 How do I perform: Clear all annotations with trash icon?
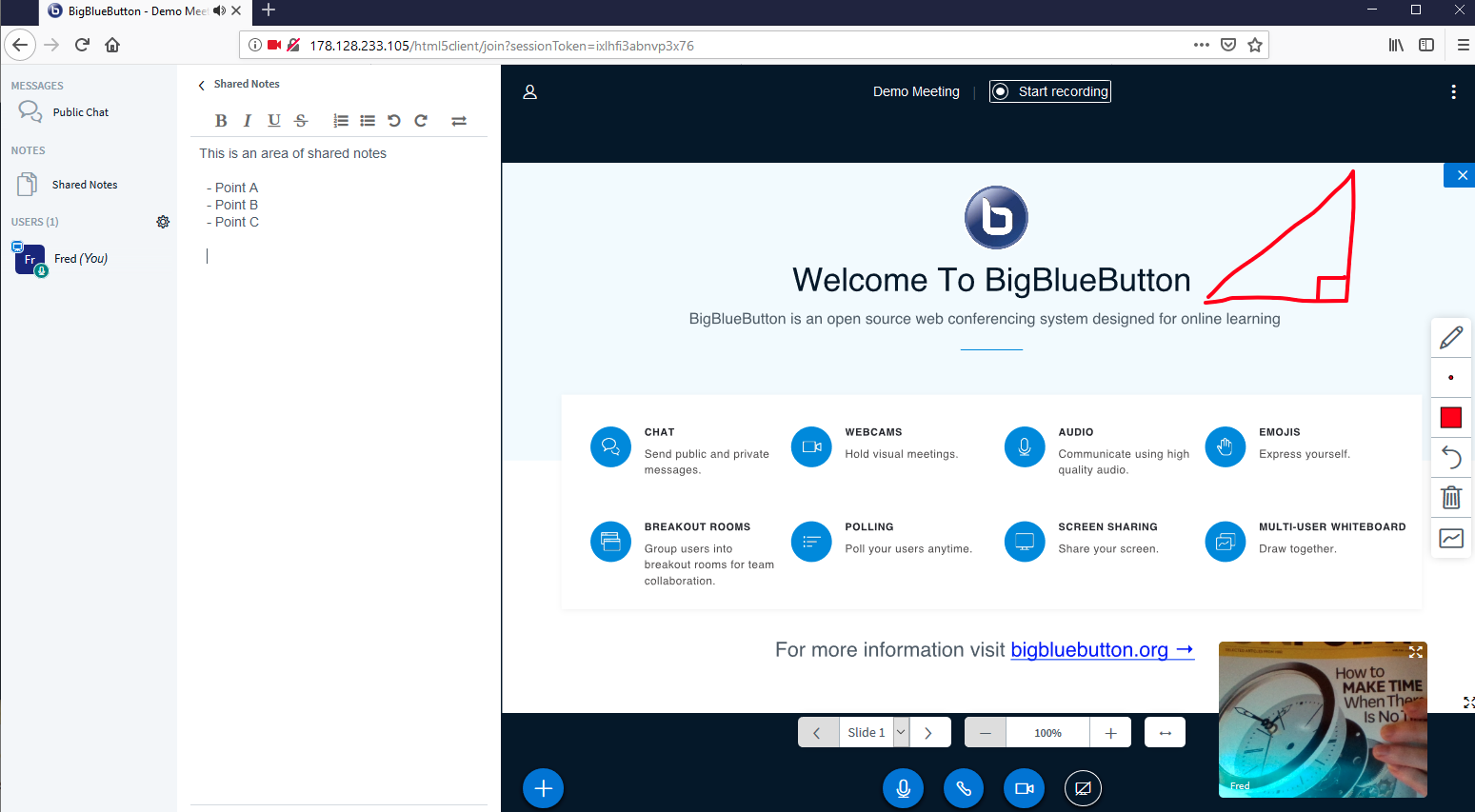point(1451,498)
